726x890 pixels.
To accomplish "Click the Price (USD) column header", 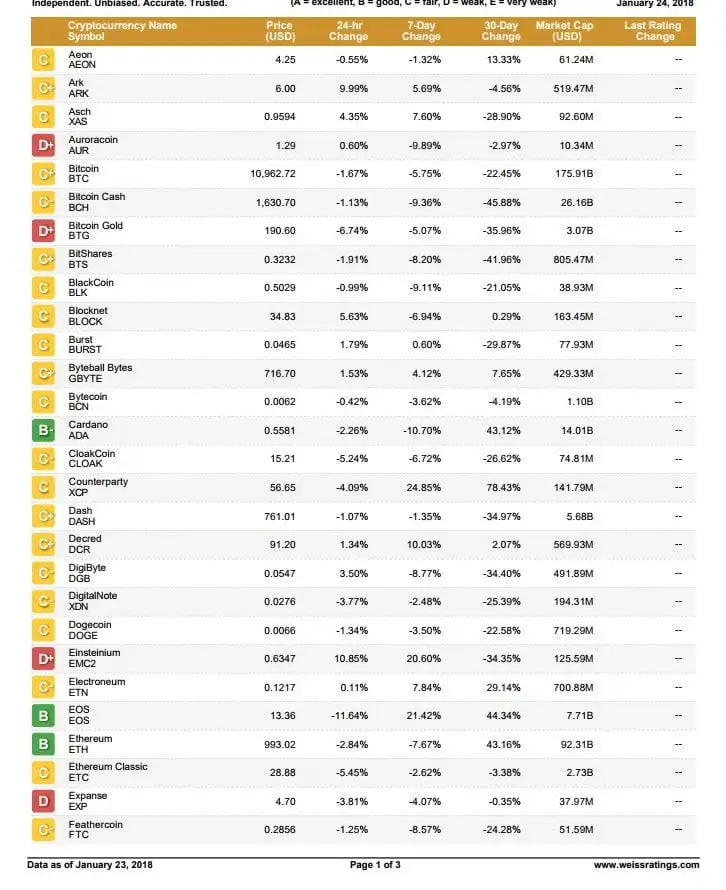I will [280, 31].
